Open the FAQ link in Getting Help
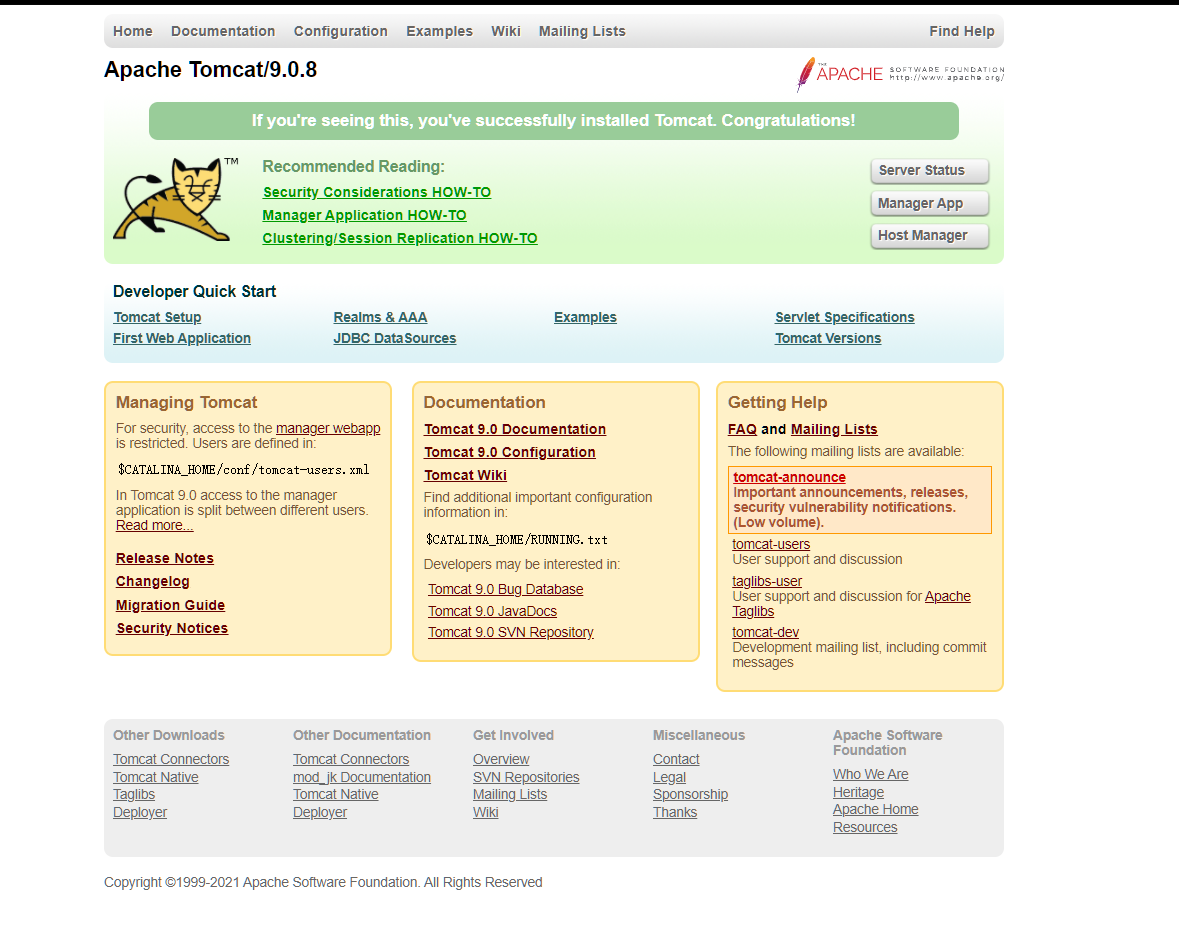Viewport: 1179px width, 926px height. (742, 429)
